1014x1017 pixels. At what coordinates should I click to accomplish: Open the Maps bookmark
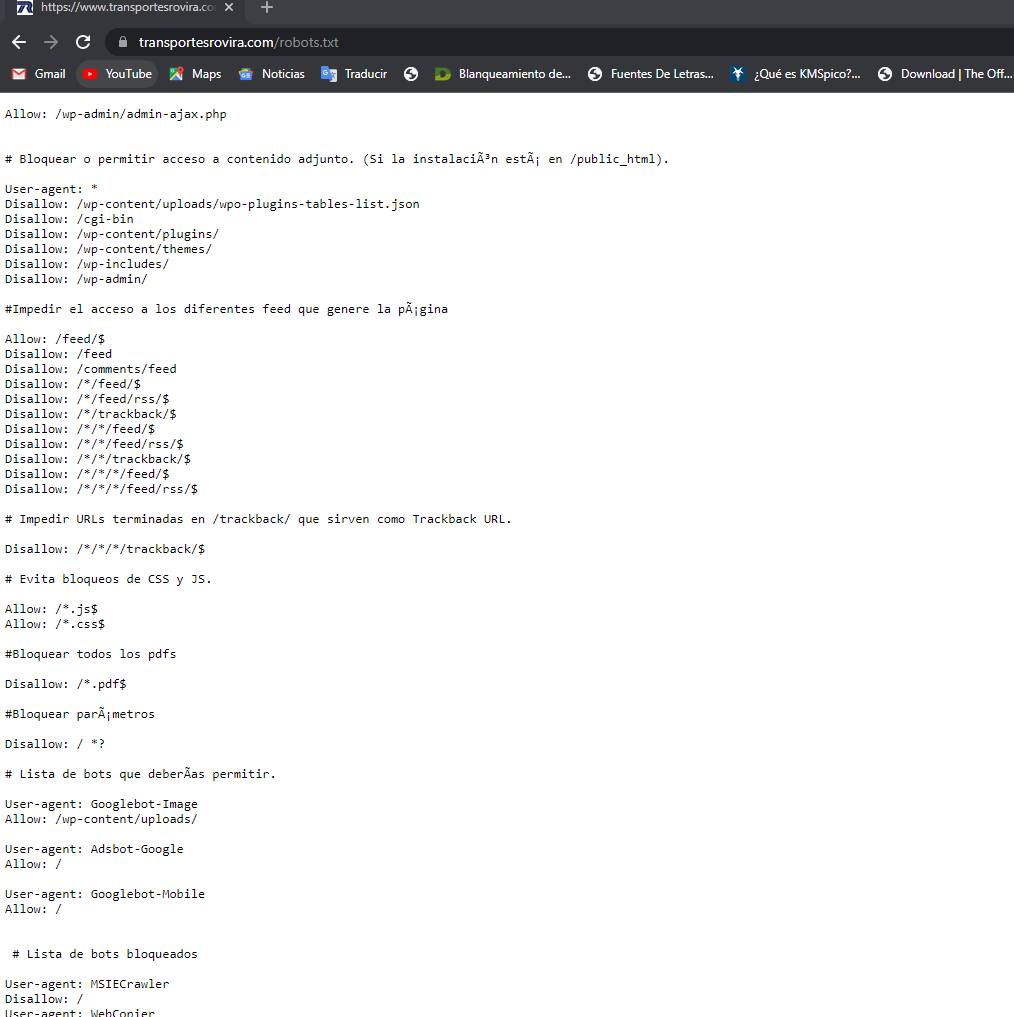click(x=195, y=74)
